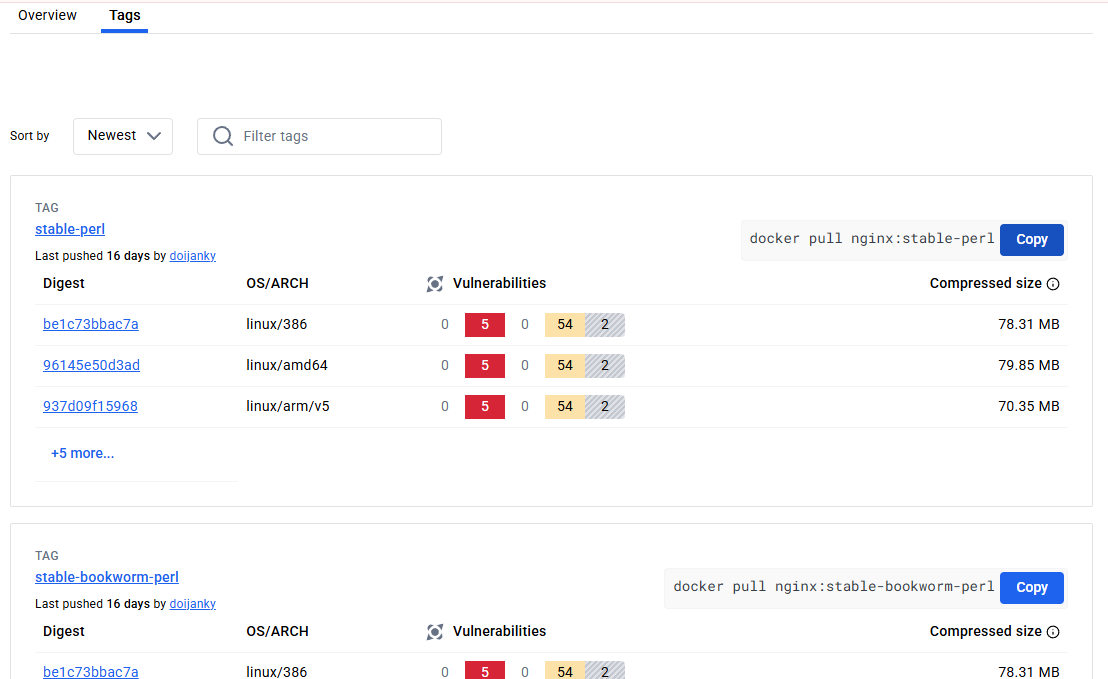Click the 78.31 MB size in stable-perl

pyautogui.click(x=1028, y=324)
